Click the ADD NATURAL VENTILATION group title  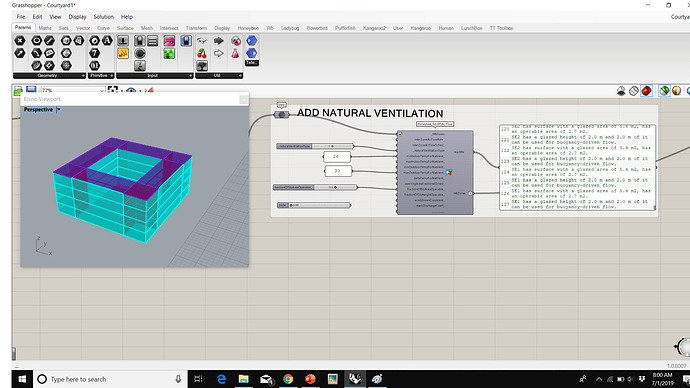tap(370, 113)
